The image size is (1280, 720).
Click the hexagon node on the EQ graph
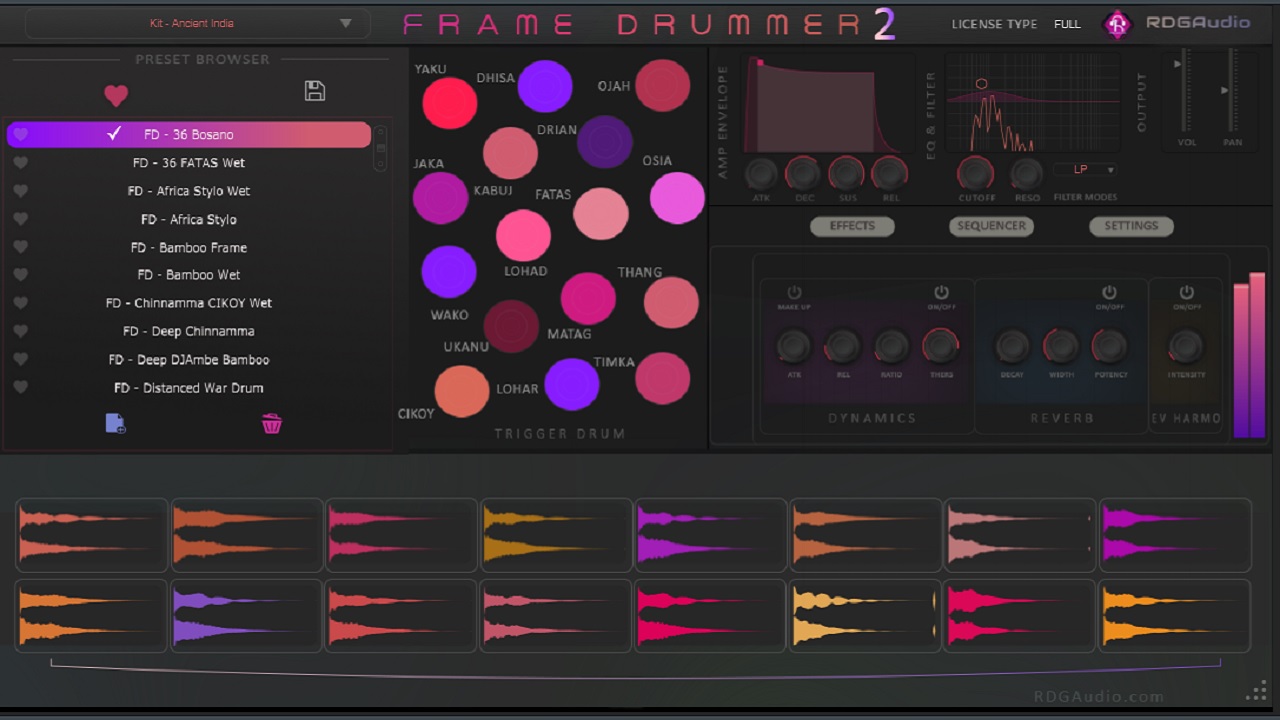[x=982, y=84]
